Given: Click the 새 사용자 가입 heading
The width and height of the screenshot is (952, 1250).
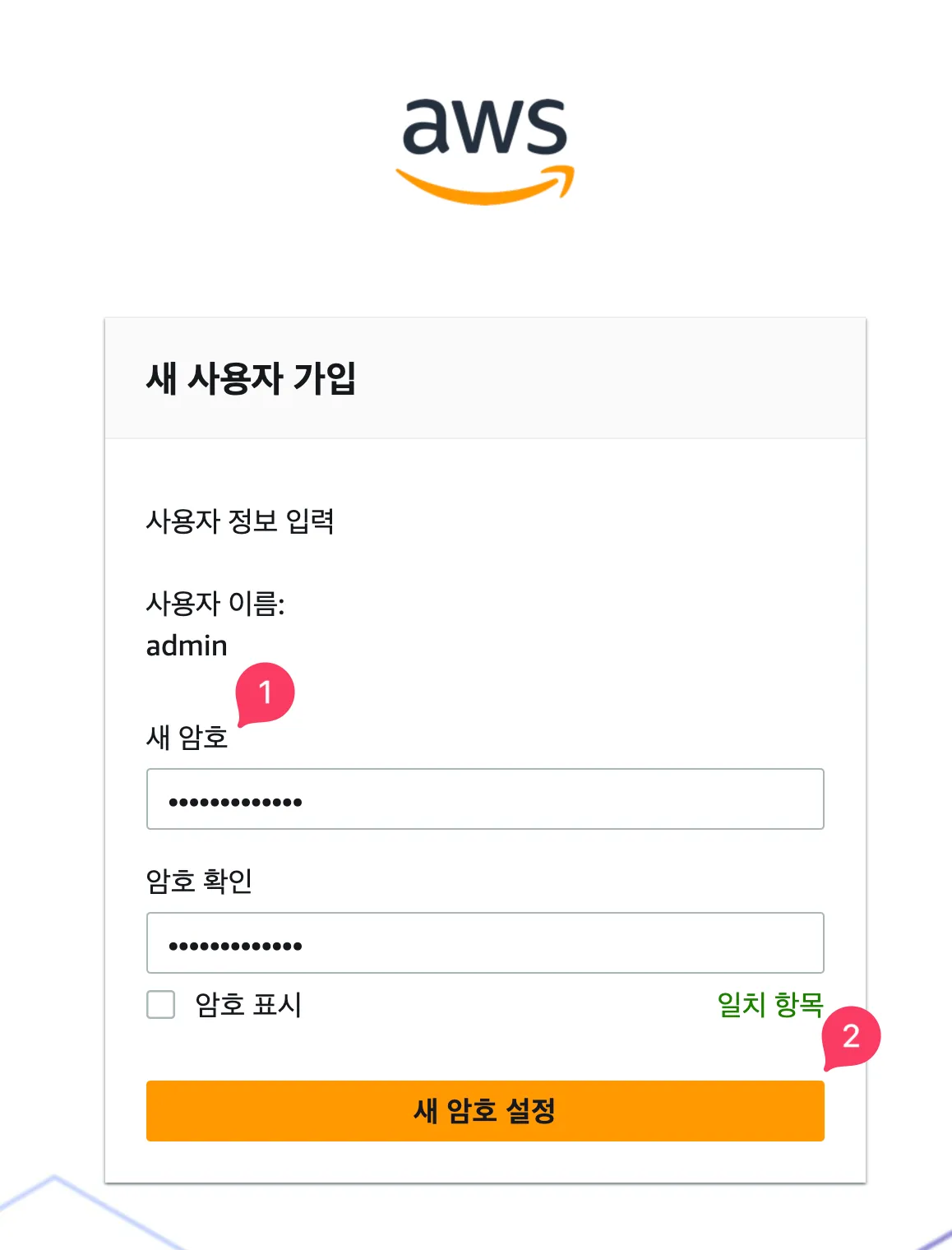Looking at the screenshot, I should pos(251,378).
